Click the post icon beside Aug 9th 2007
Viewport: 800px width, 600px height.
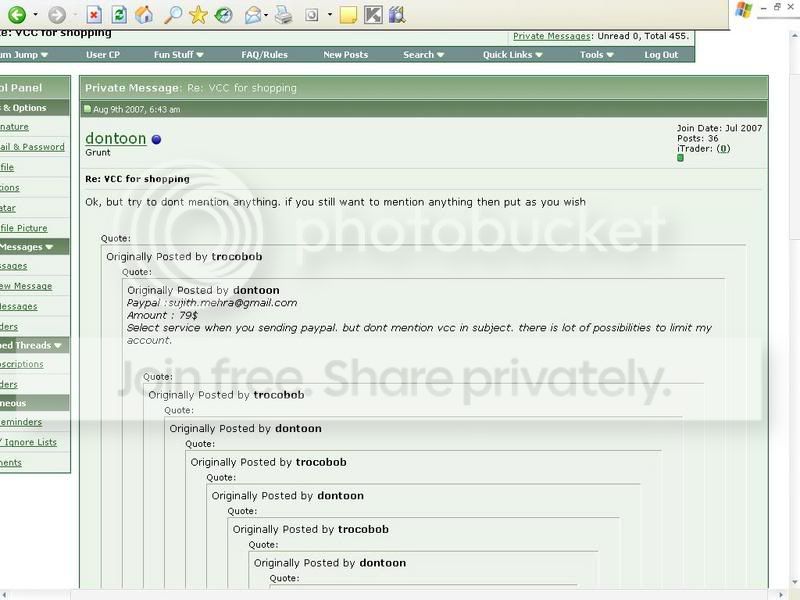(x=87, y=109)
